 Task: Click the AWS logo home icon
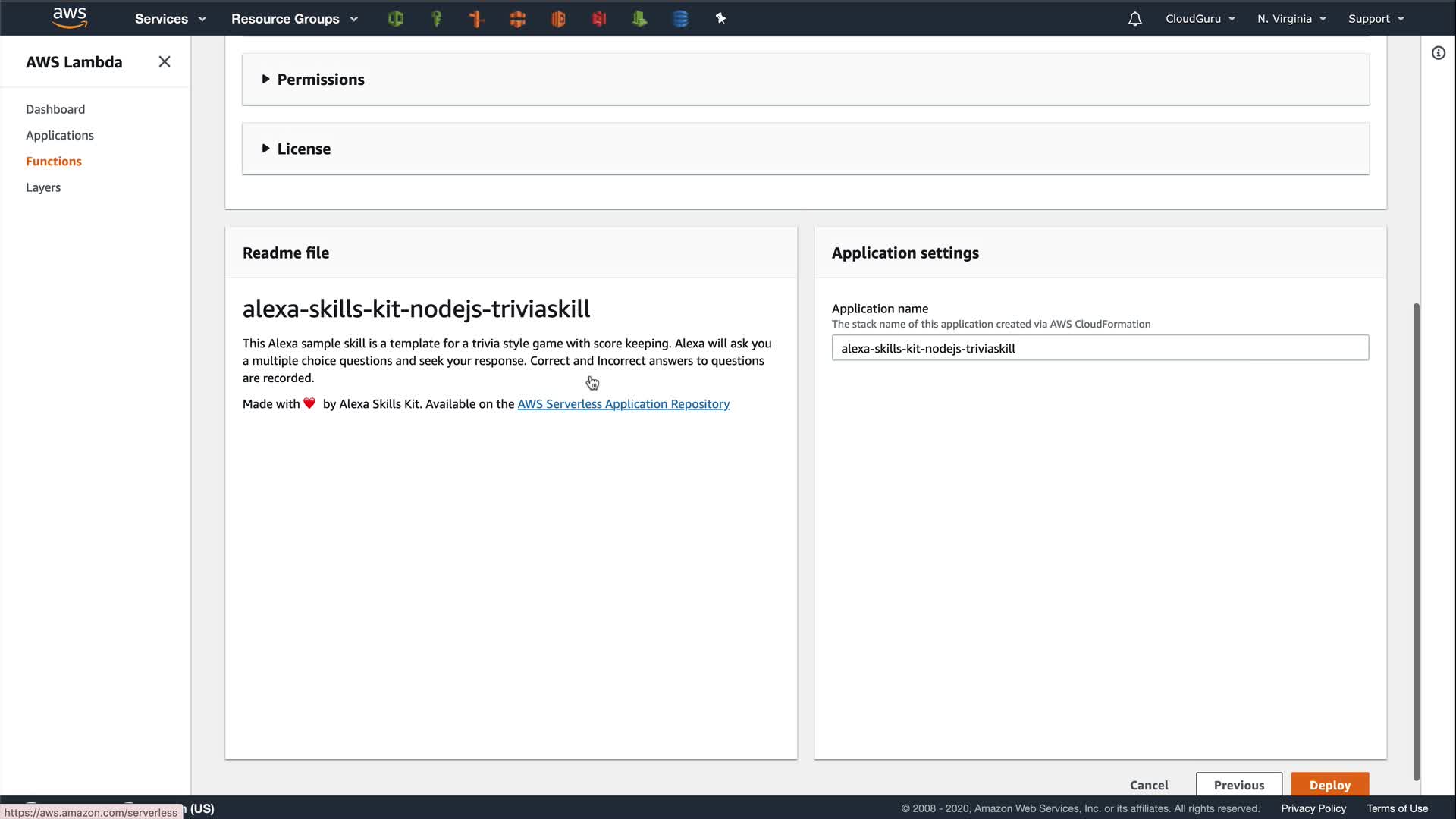[70, 18]
